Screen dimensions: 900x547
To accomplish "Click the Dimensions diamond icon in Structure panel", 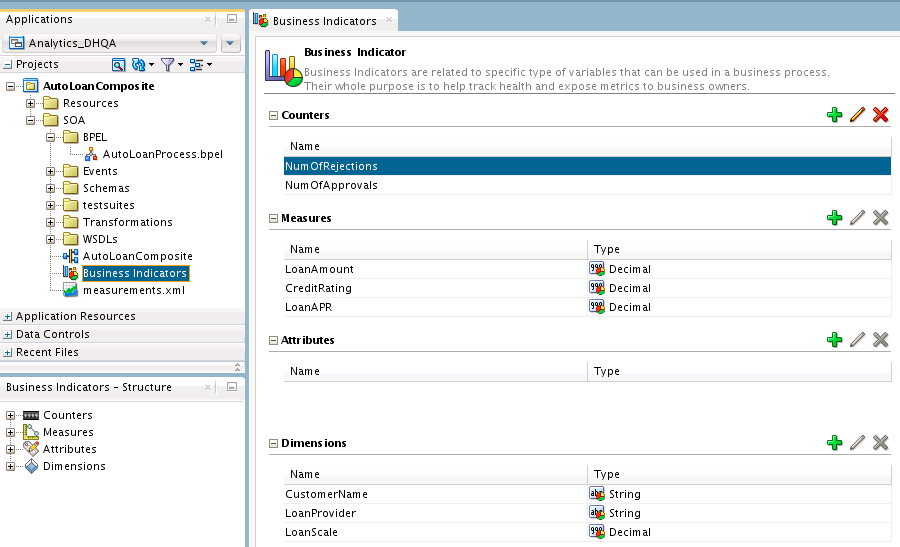I will [x=31, y=466].
